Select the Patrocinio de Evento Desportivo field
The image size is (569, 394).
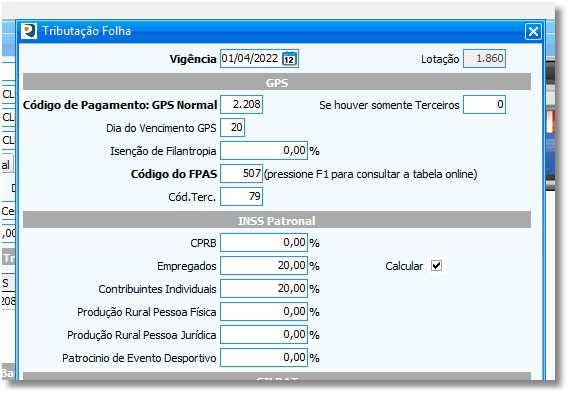(x=264, y=358)
